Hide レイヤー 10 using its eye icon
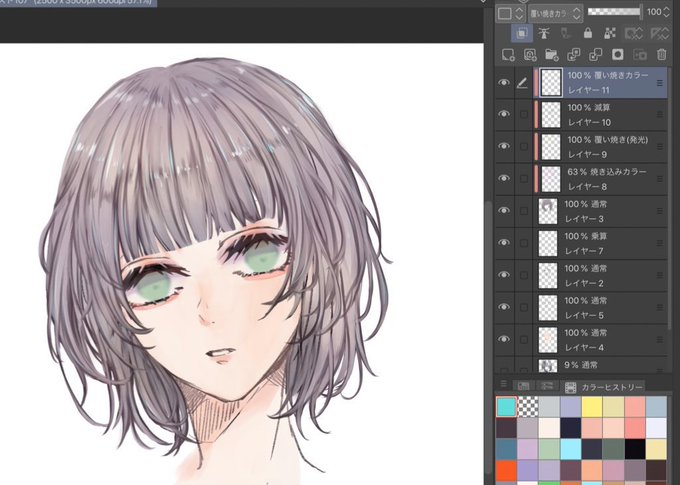Image resolution: width=680 pixels, height=485 pixels. 504,114
